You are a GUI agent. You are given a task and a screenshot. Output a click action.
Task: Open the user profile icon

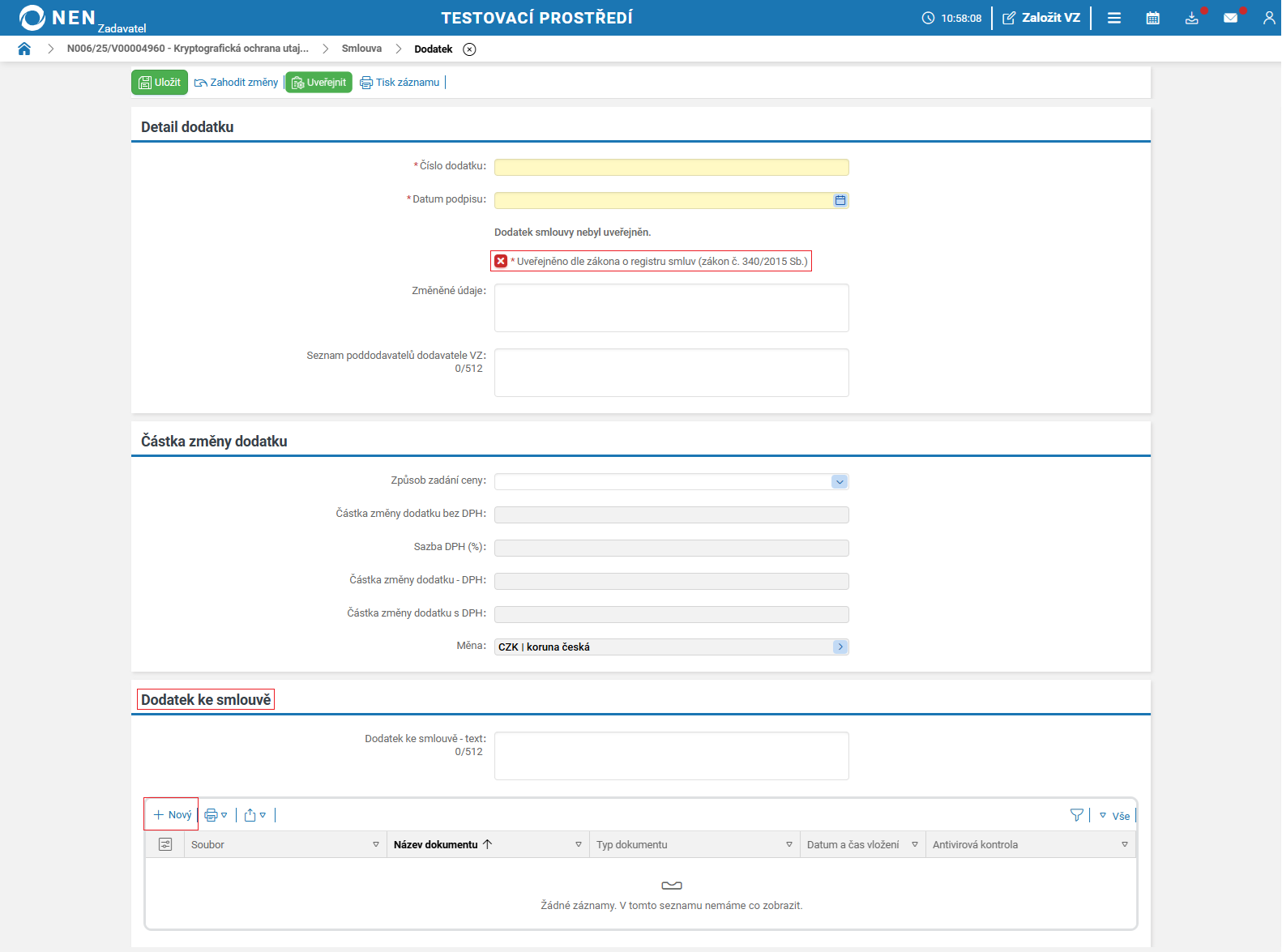[x=1268, y=18]
